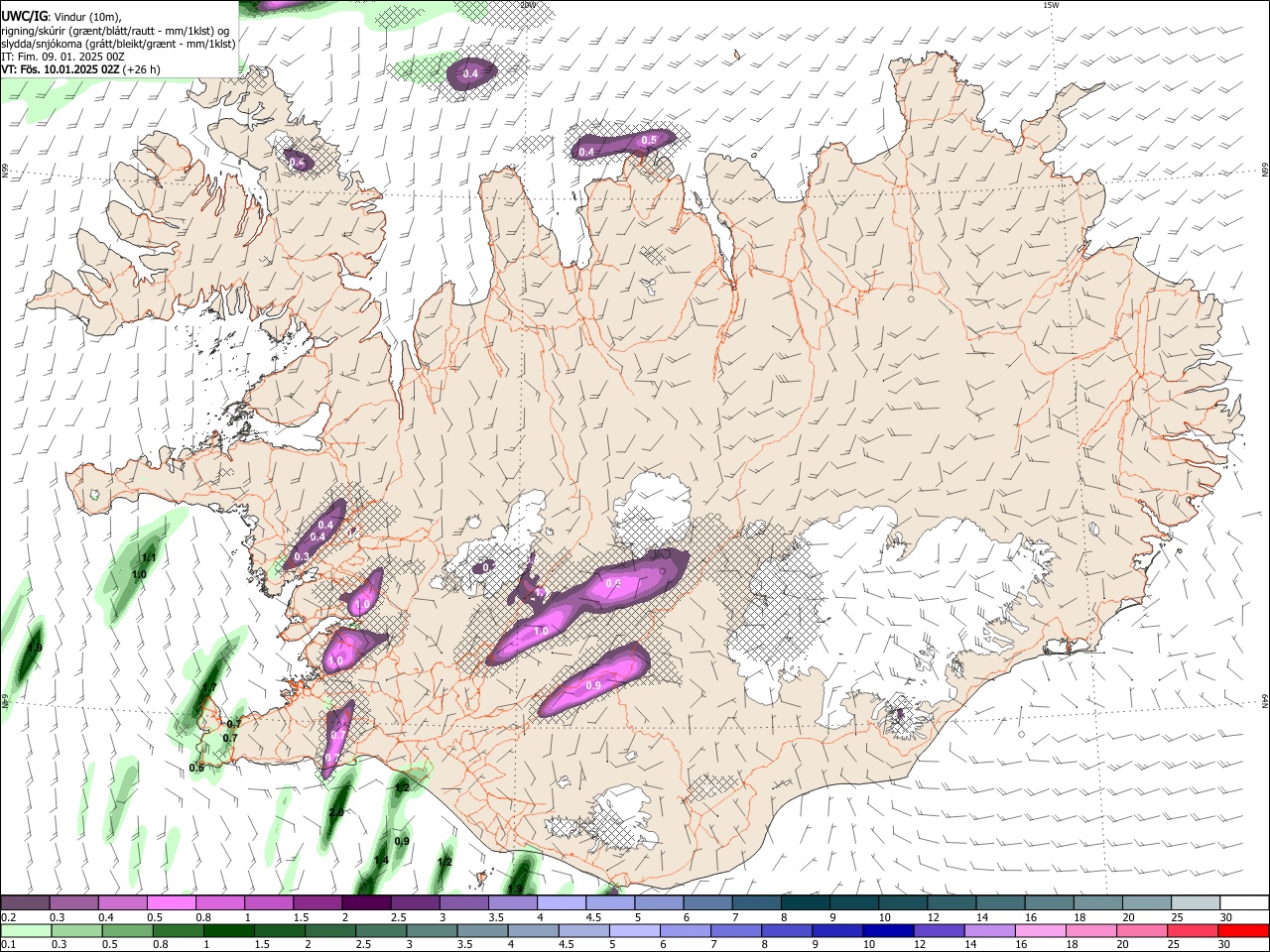Click the dusky mauve first swatch of the upper legend row

point(26,902)
